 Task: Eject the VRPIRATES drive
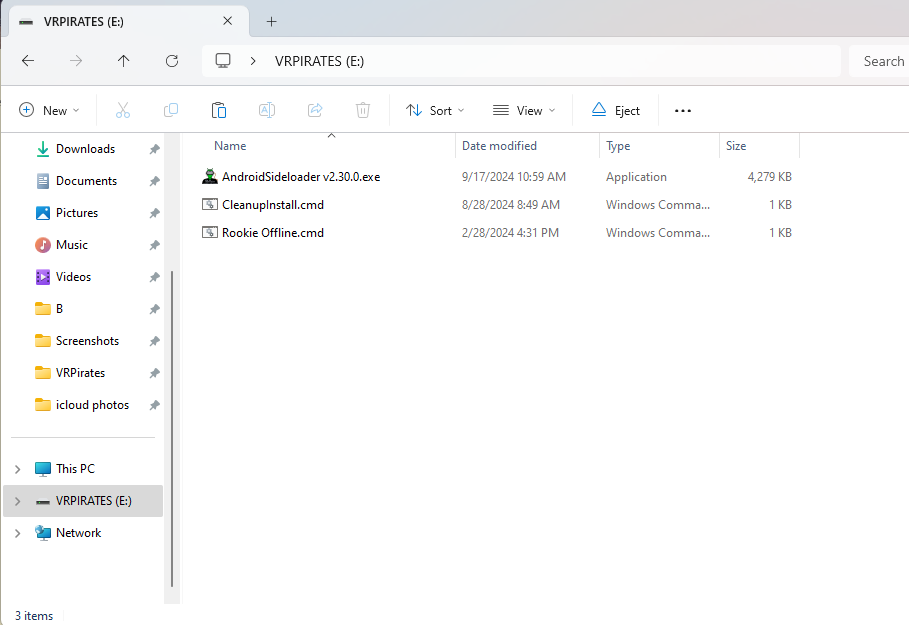[615, 110]
